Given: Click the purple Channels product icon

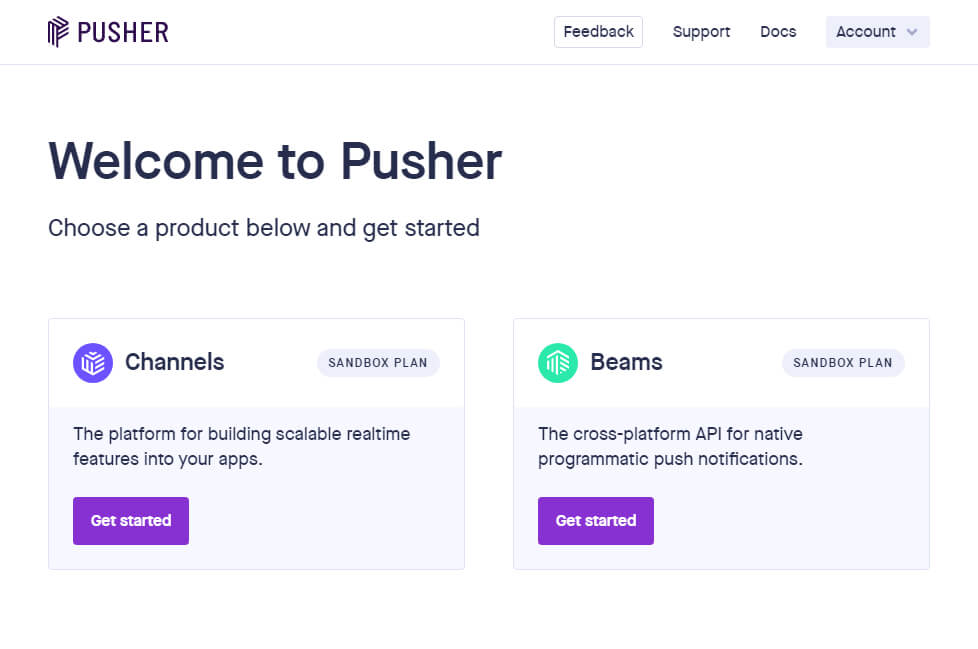Looking at the screenshot, I should click(93, 362).
